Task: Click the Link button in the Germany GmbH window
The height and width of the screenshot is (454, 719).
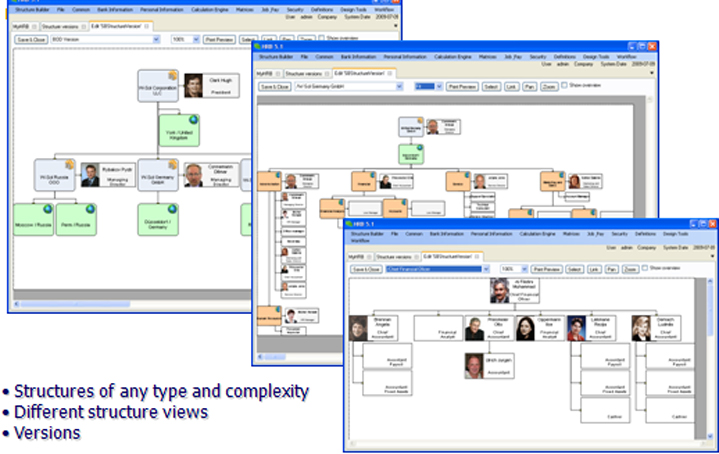Action: [511, 87]
